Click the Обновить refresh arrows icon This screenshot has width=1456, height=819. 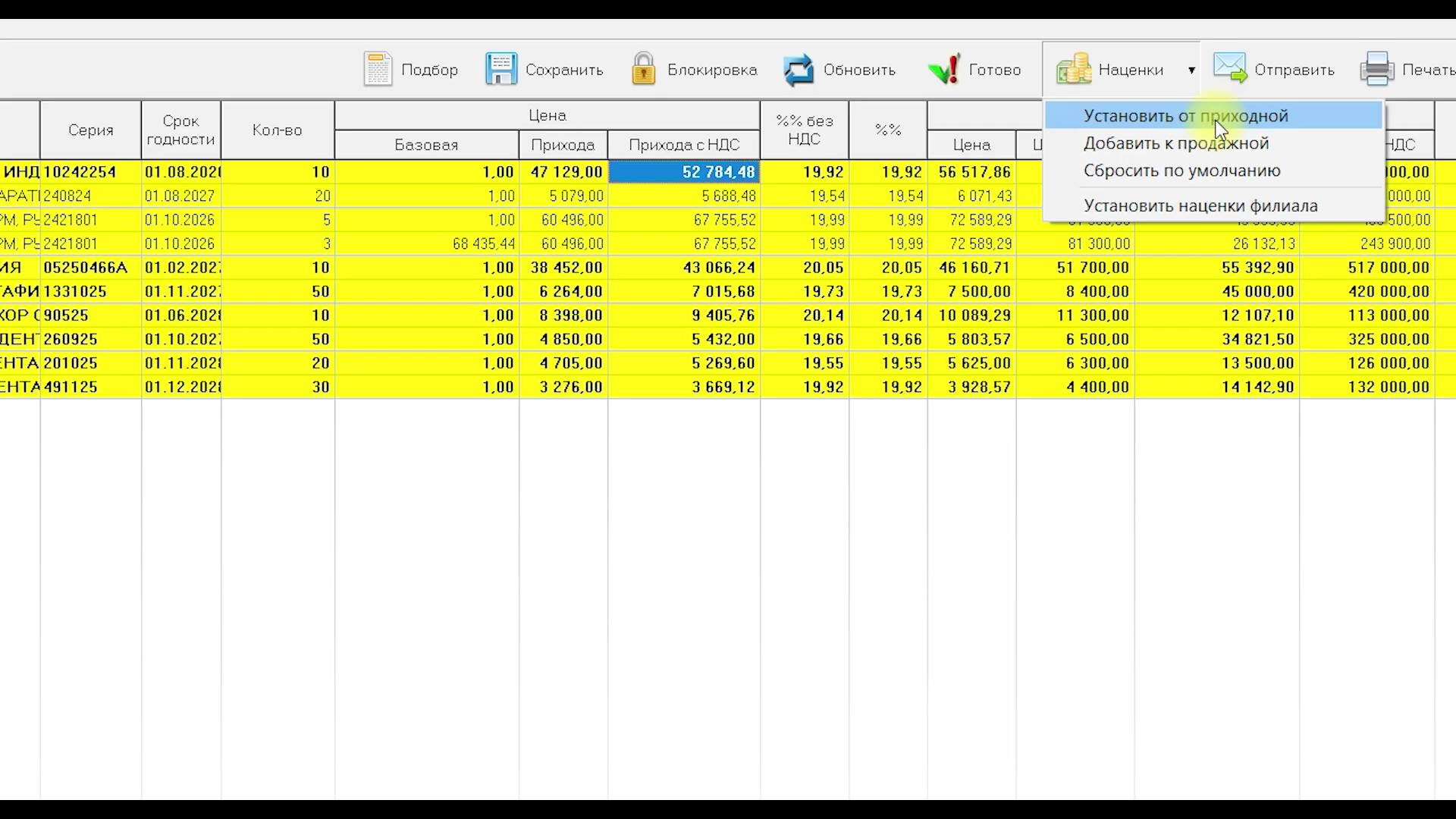[798, 70]
